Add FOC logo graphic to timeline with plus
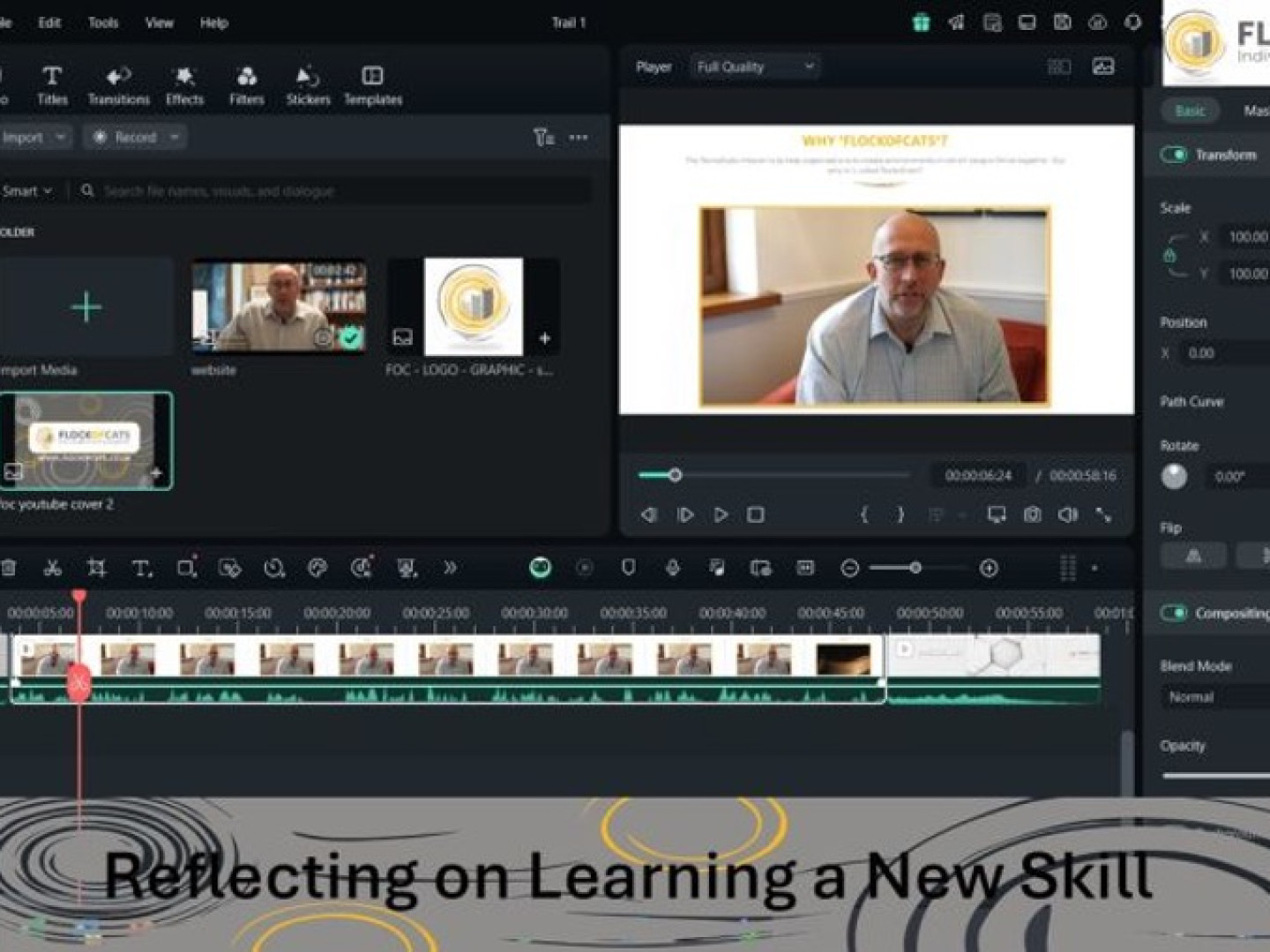The width and height of the screenshot is (1270, 952). [545, 338]
